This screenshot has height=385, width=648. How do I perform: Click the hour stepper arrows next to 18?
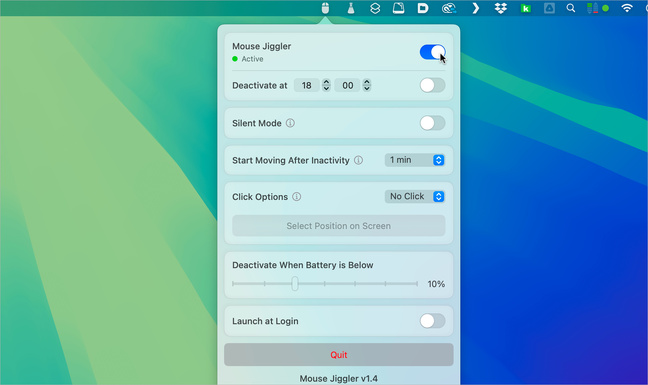click(x=326, y=85)
